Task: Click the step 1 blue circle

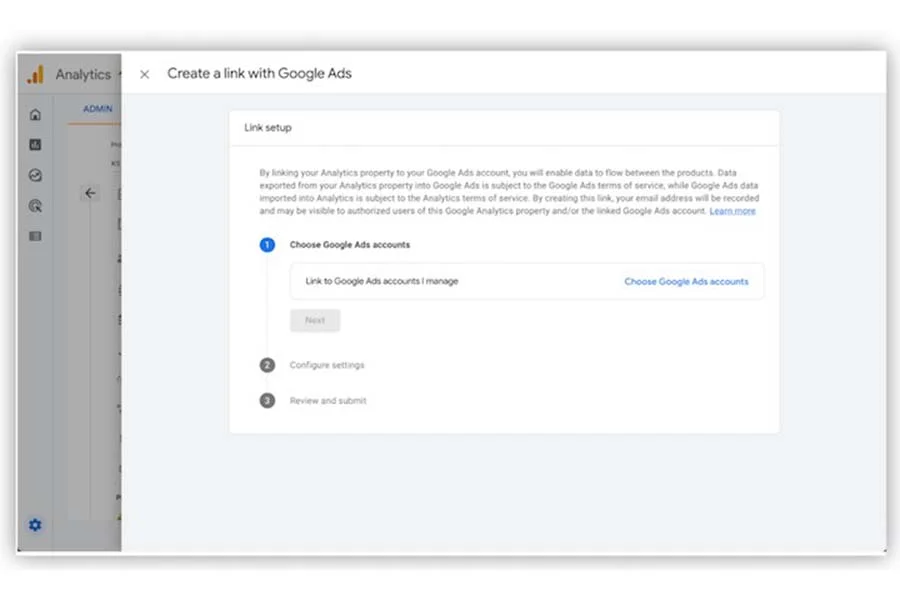Action: 267,245
